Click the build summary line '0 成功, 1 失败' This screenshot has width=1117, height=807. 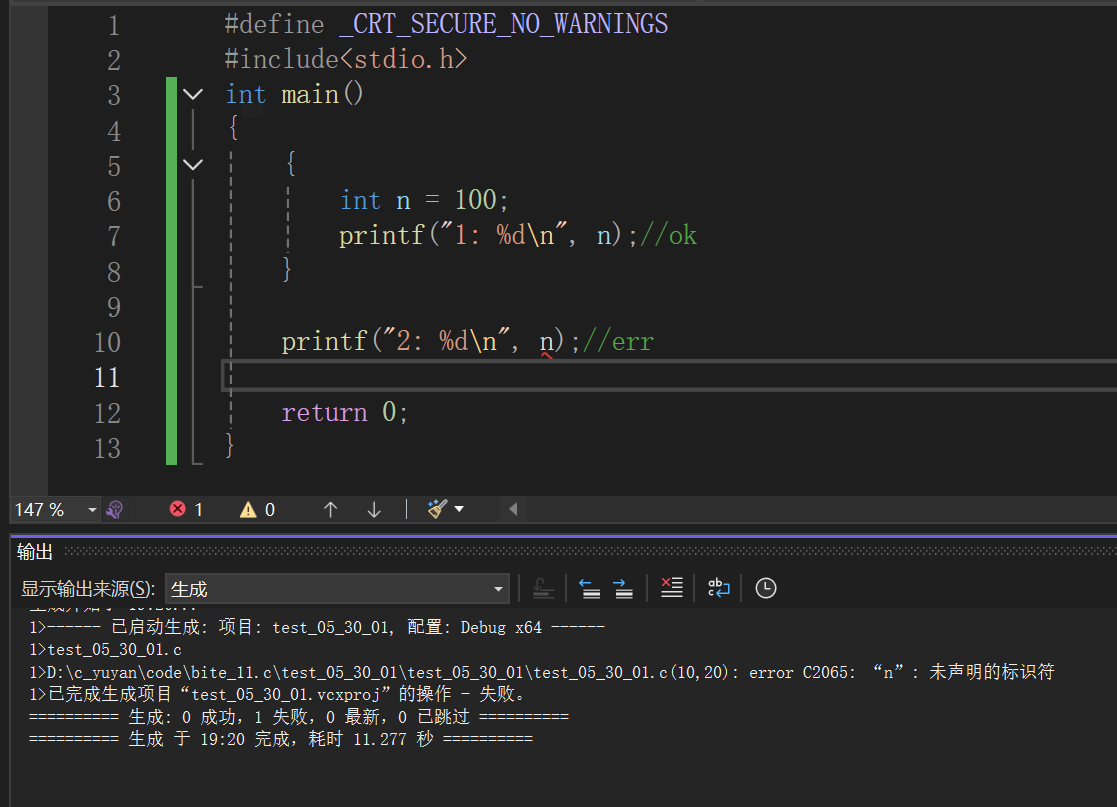click(299, 717)
